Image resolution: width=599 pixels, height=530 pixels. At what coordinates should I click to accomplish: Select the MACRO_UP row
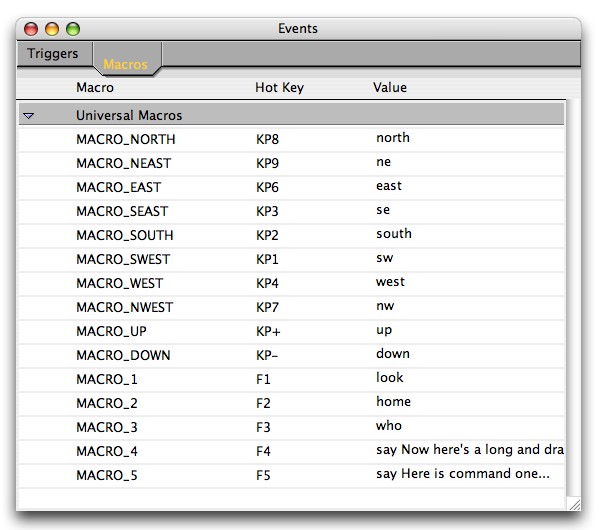[x=291, y=331]
